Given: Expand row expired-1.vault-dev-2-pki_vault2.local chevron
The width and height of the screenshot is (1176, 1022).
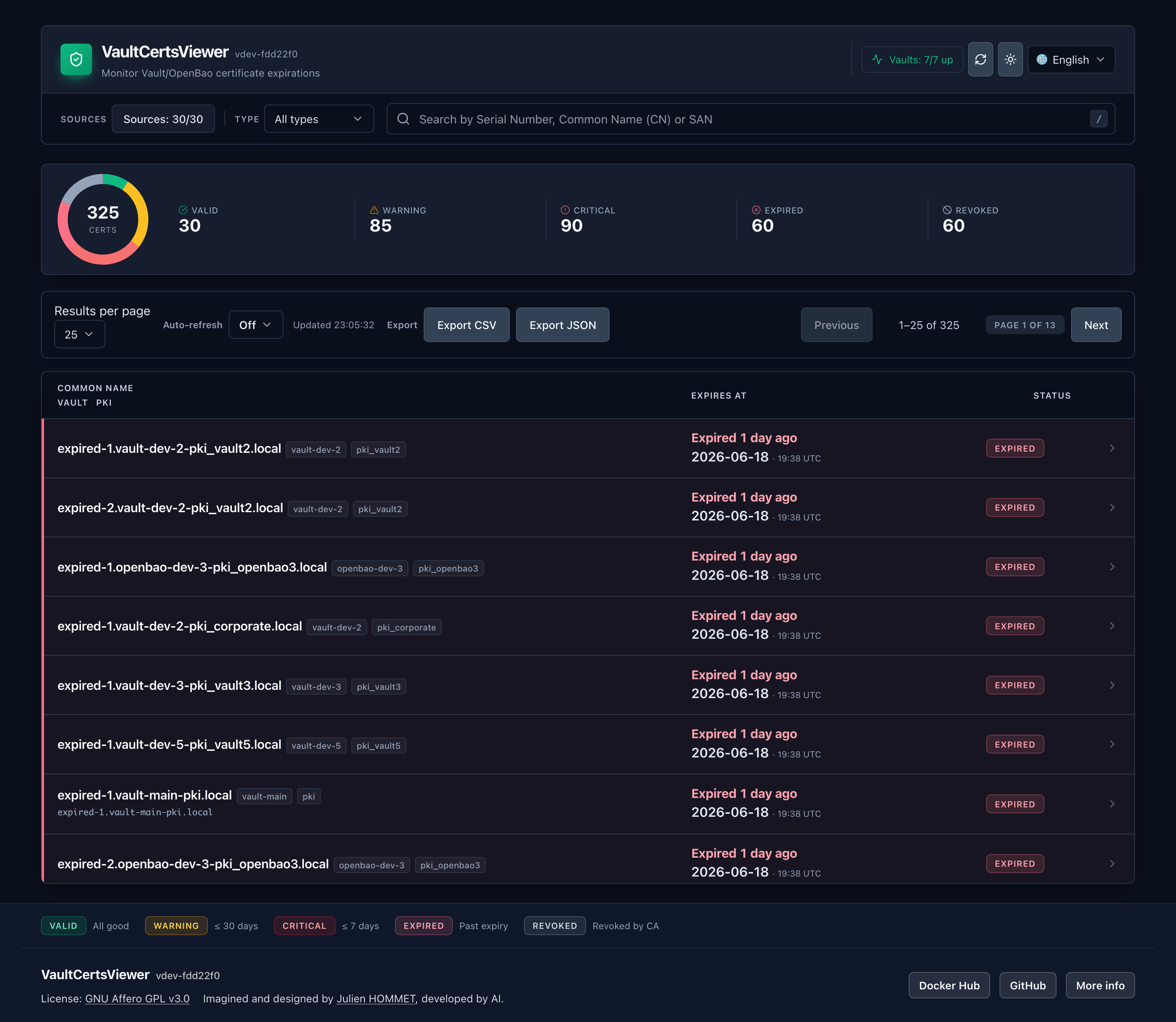Looking at the screenshot, I should point(1112,448).
